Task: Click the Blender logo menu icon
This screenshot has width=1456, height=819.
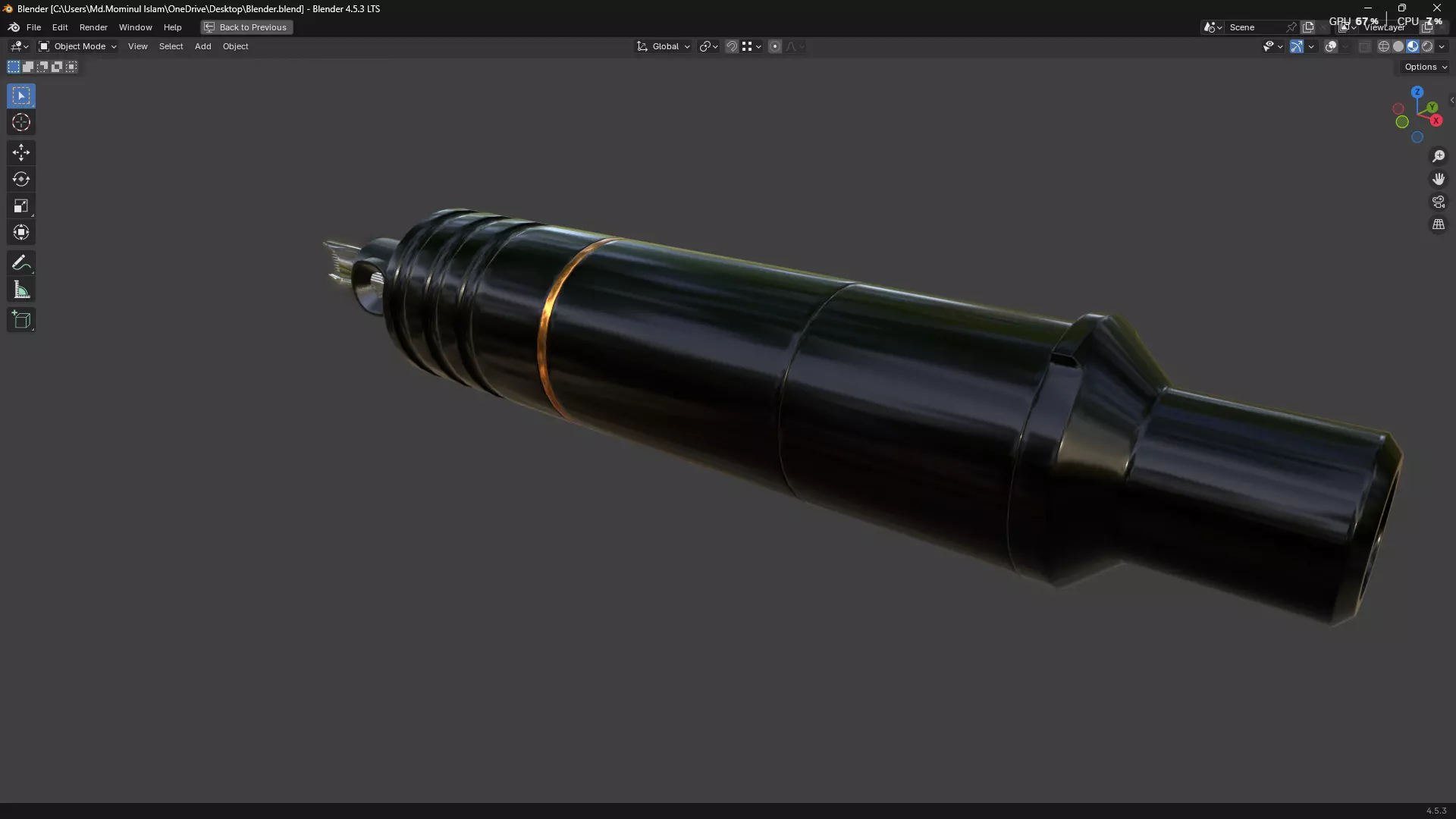Action: point(14,27)
